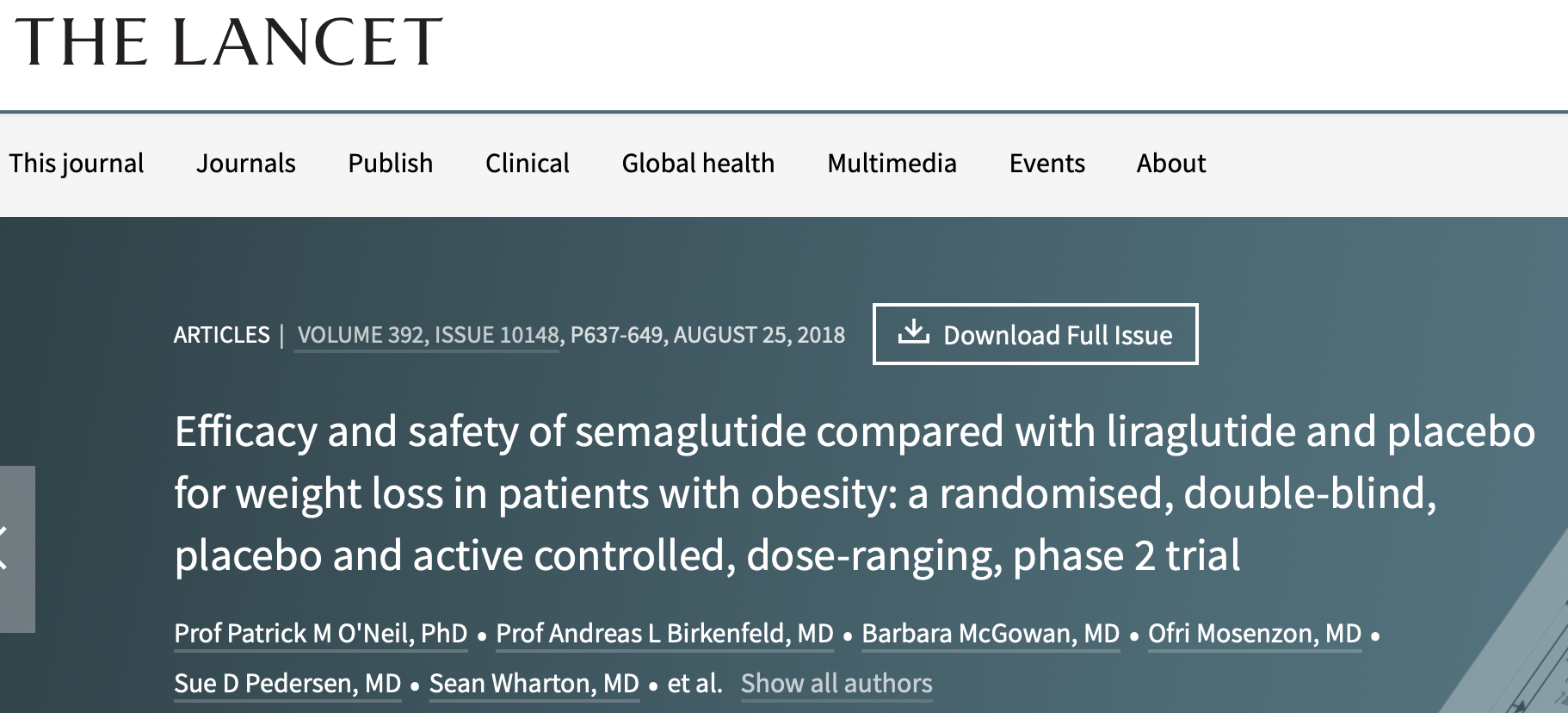Open the This journal menu
This screenshot has height=713, width=1568.
[x=77, y=164]
